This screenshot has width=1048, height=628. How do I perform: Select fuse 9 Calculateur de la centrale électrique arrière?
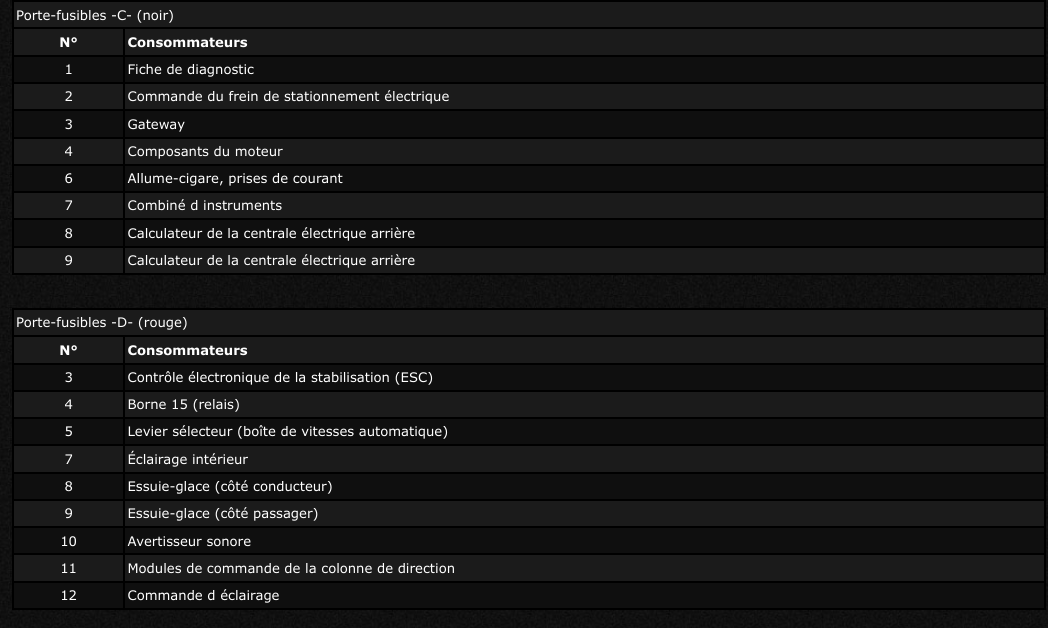click(x=271, y=260)
